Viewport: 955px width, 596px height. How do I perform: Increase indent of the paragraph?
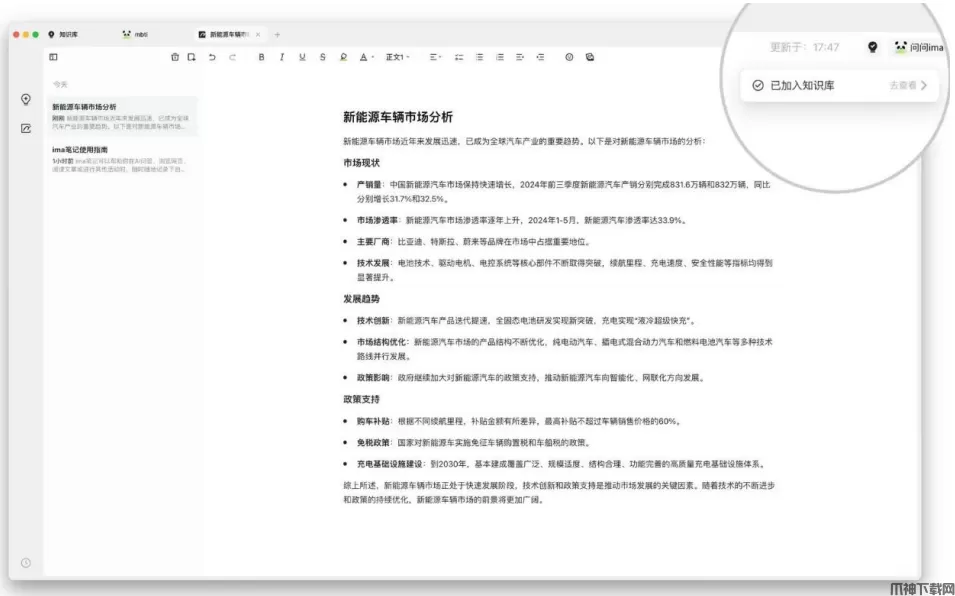pos(520,57)
